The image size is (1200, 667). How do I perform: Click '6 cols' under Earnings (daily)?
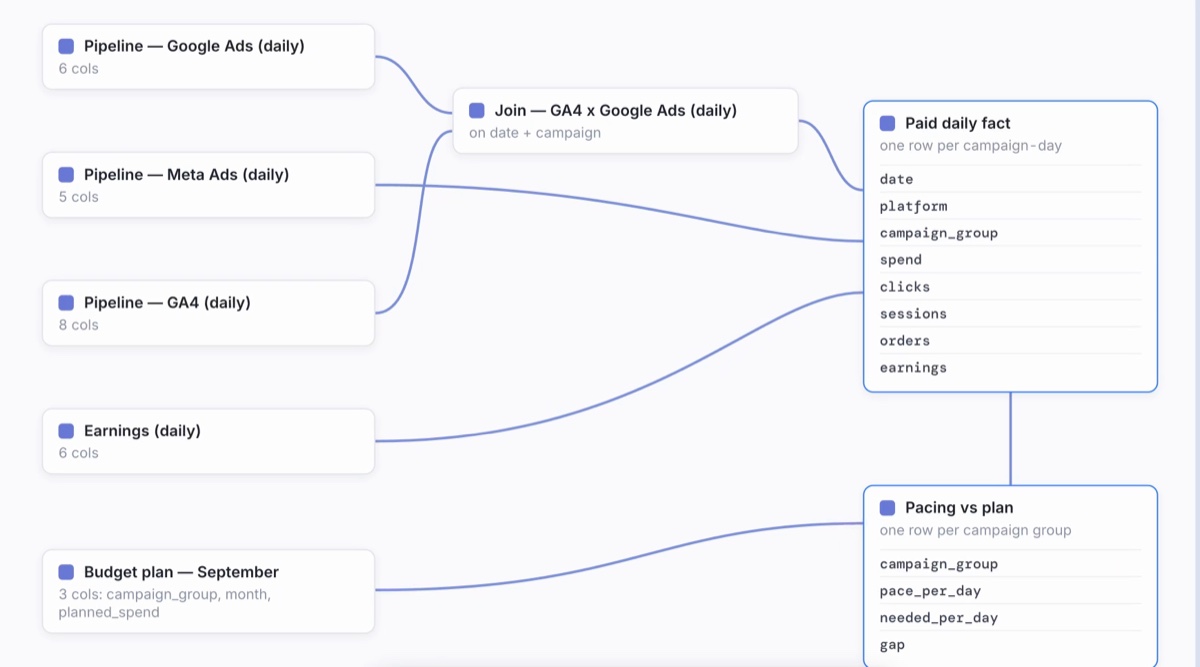[78, 453]
